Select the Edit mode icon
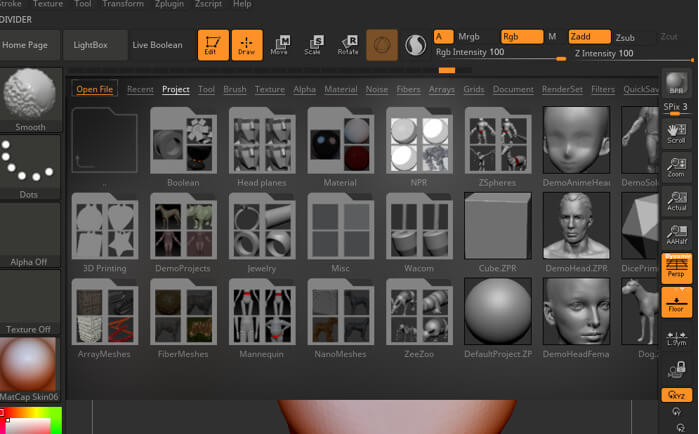This screenshot has width=699, height=434. pyautogui.click(x=212, y=45)
